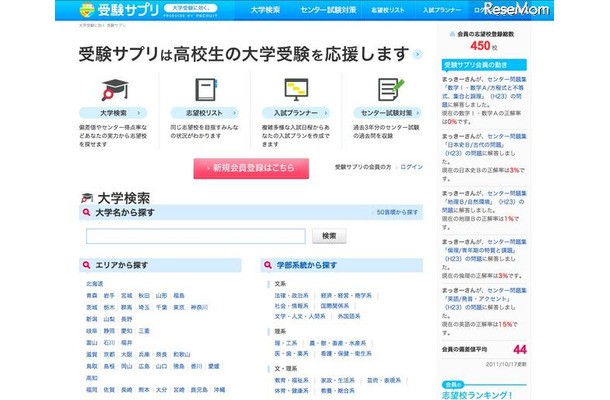Select 山梨 prefecture
The image size is (610, 400).
click(109, 319)
